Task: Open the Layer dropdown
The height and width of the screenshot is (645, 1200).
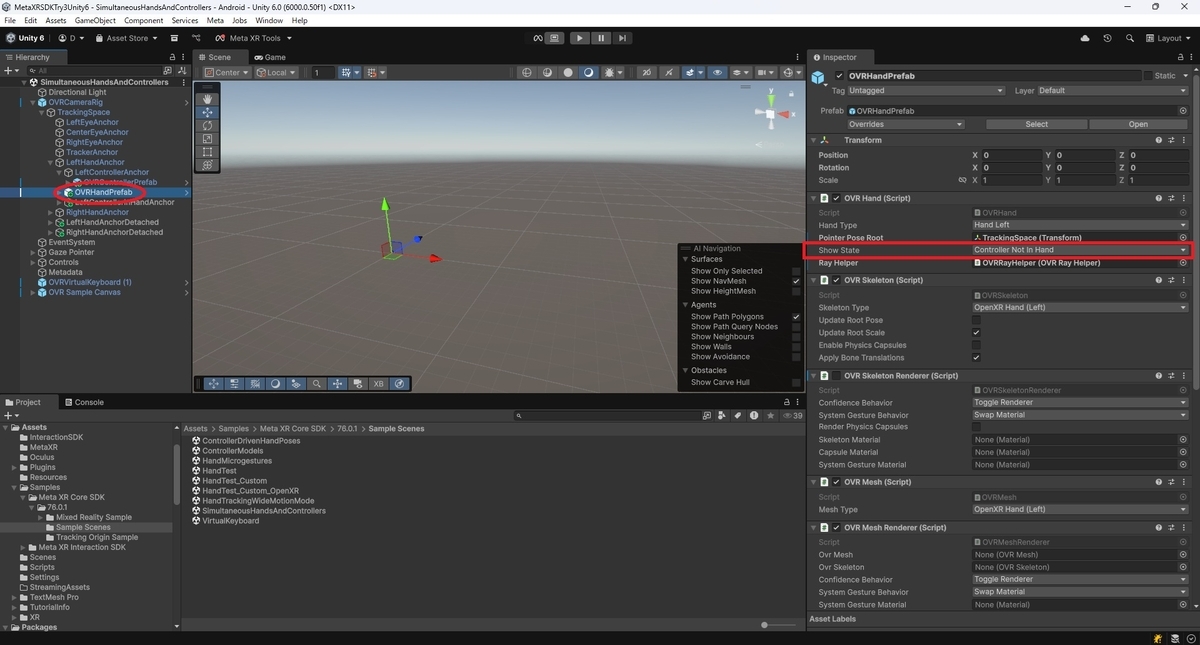Action: [x=1114, y=91]
